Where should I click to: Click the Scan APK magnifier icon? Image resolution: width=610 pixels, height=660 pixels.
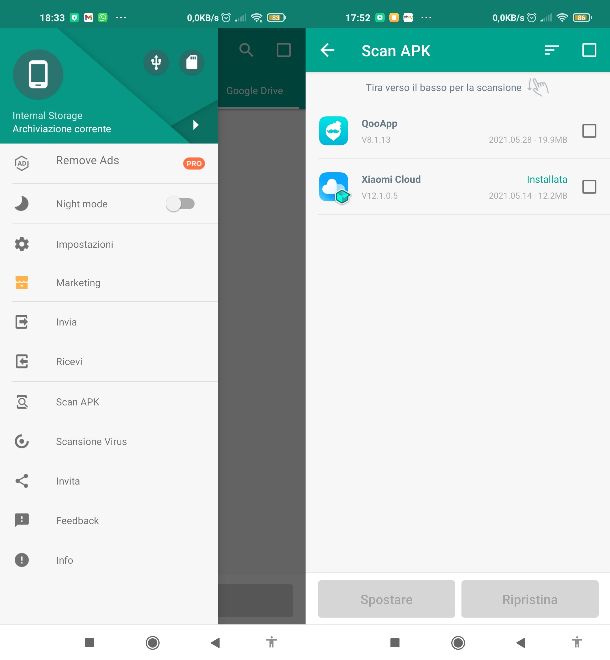[x=22, y=402]
